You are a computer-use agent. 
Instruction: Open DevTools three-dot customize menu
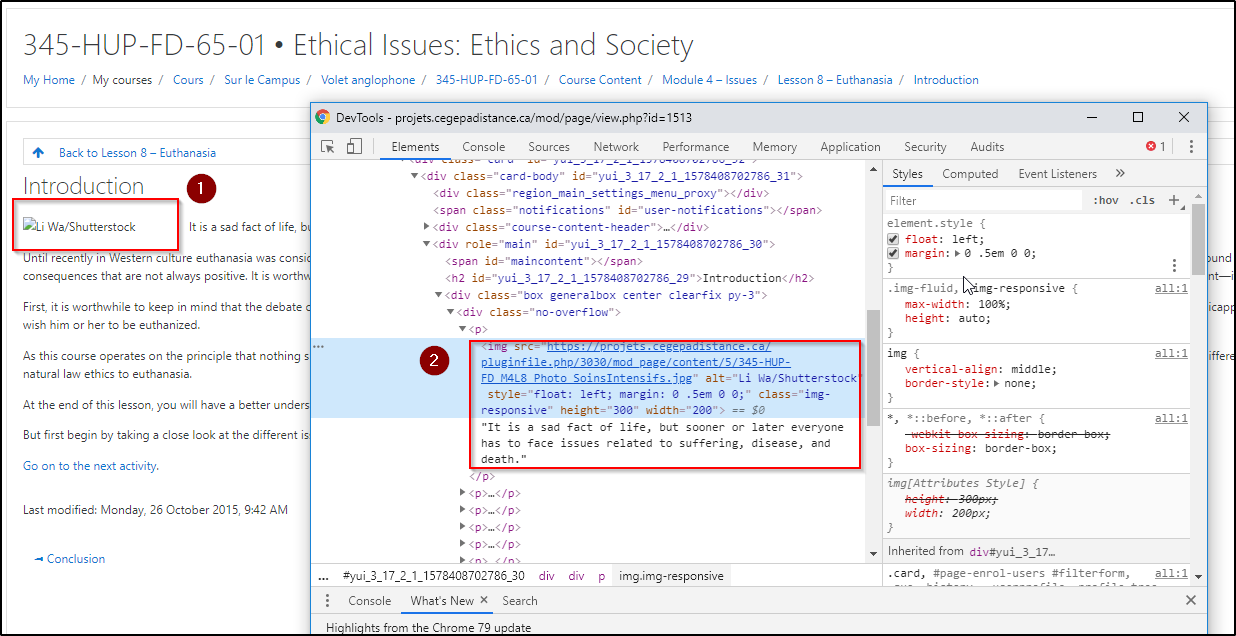1191,147
